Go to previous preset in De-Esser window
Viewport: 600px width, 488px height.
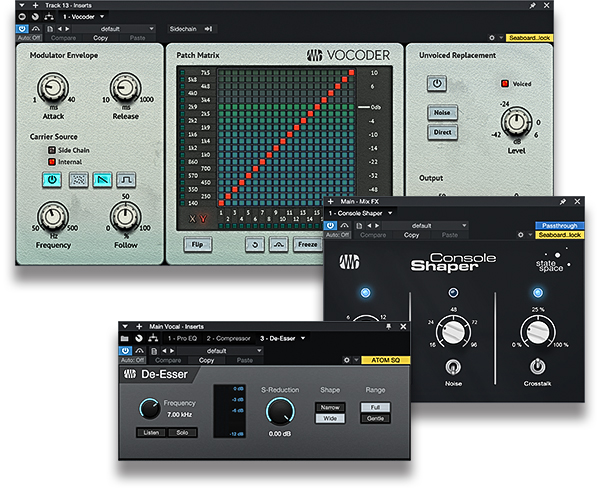[164, 351]
